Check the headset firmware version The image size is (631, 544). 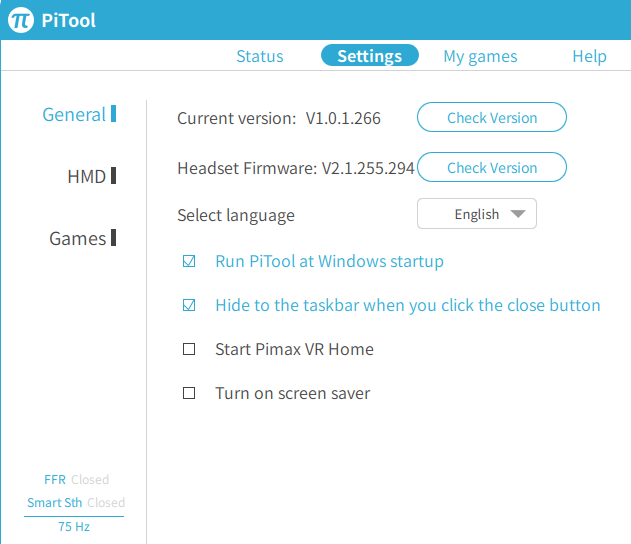pyautogui.click(x=491, y=168)
